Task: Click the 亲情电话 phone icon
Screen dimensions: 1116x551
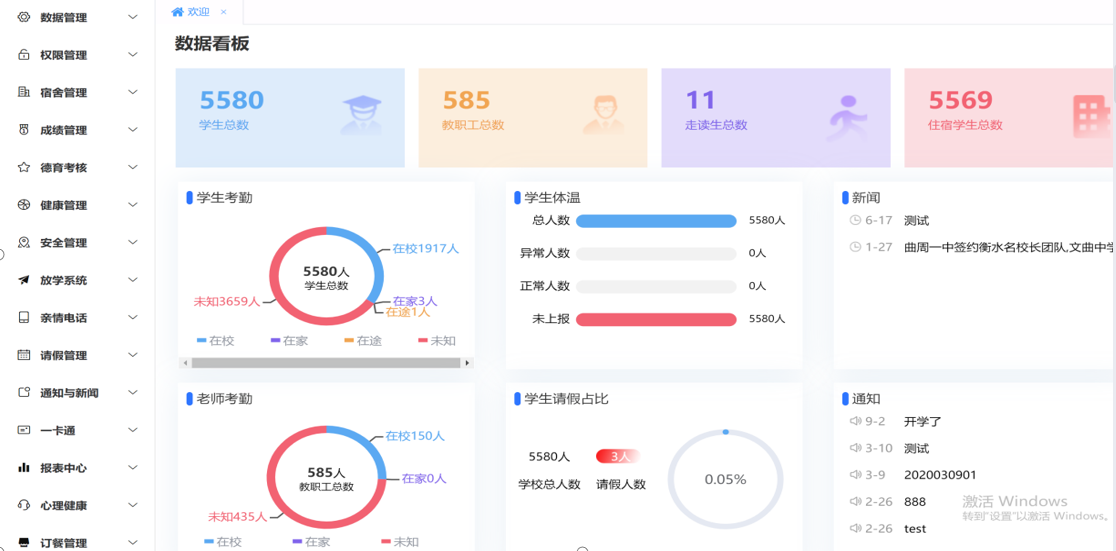Action: (x=23, y=318)
